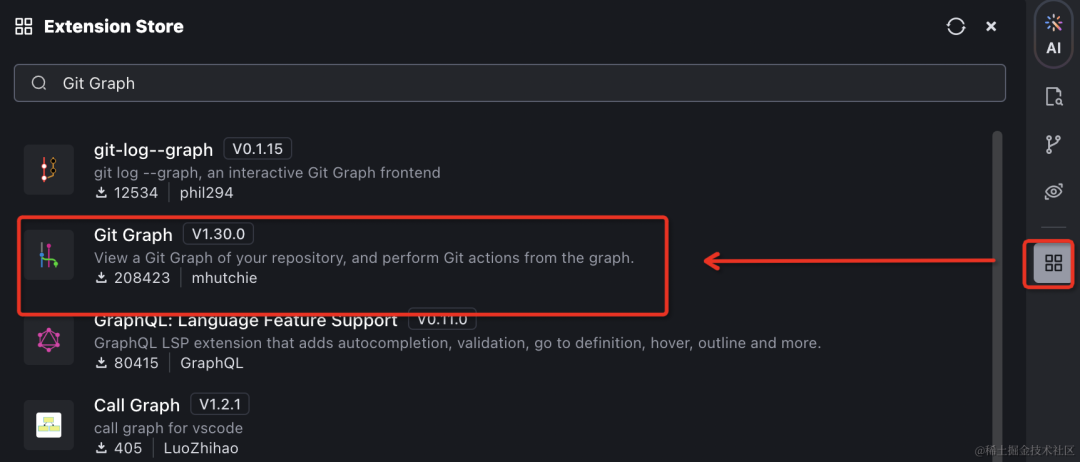Screen dimensions: 1080x462
Task: Close the Extension Store panel
Action: pos(991,27)
